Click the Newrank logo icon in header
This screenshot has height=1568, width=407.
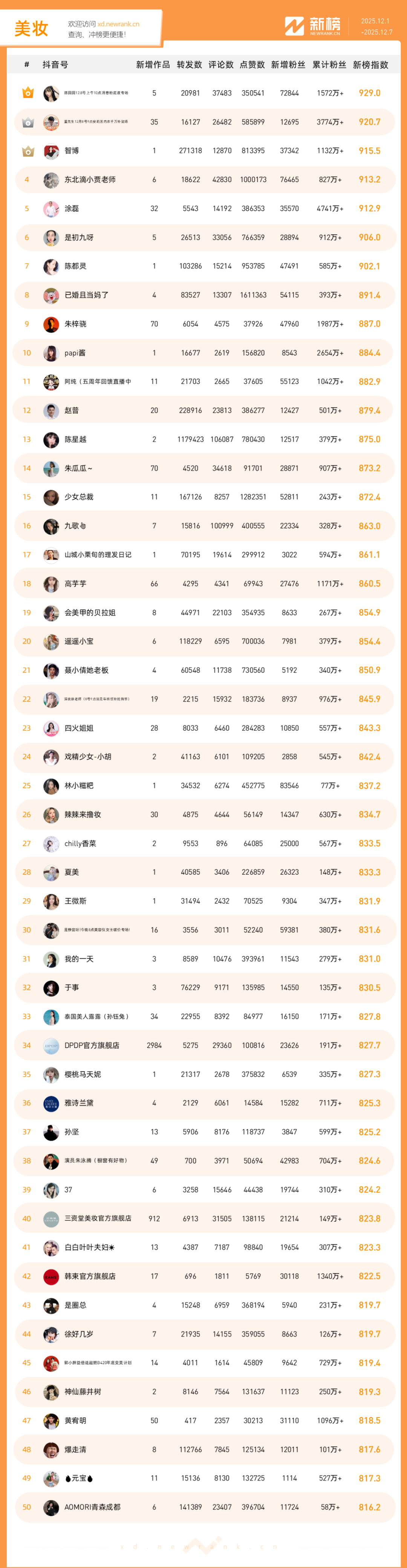pyautogui.click(x=294, y=26)
